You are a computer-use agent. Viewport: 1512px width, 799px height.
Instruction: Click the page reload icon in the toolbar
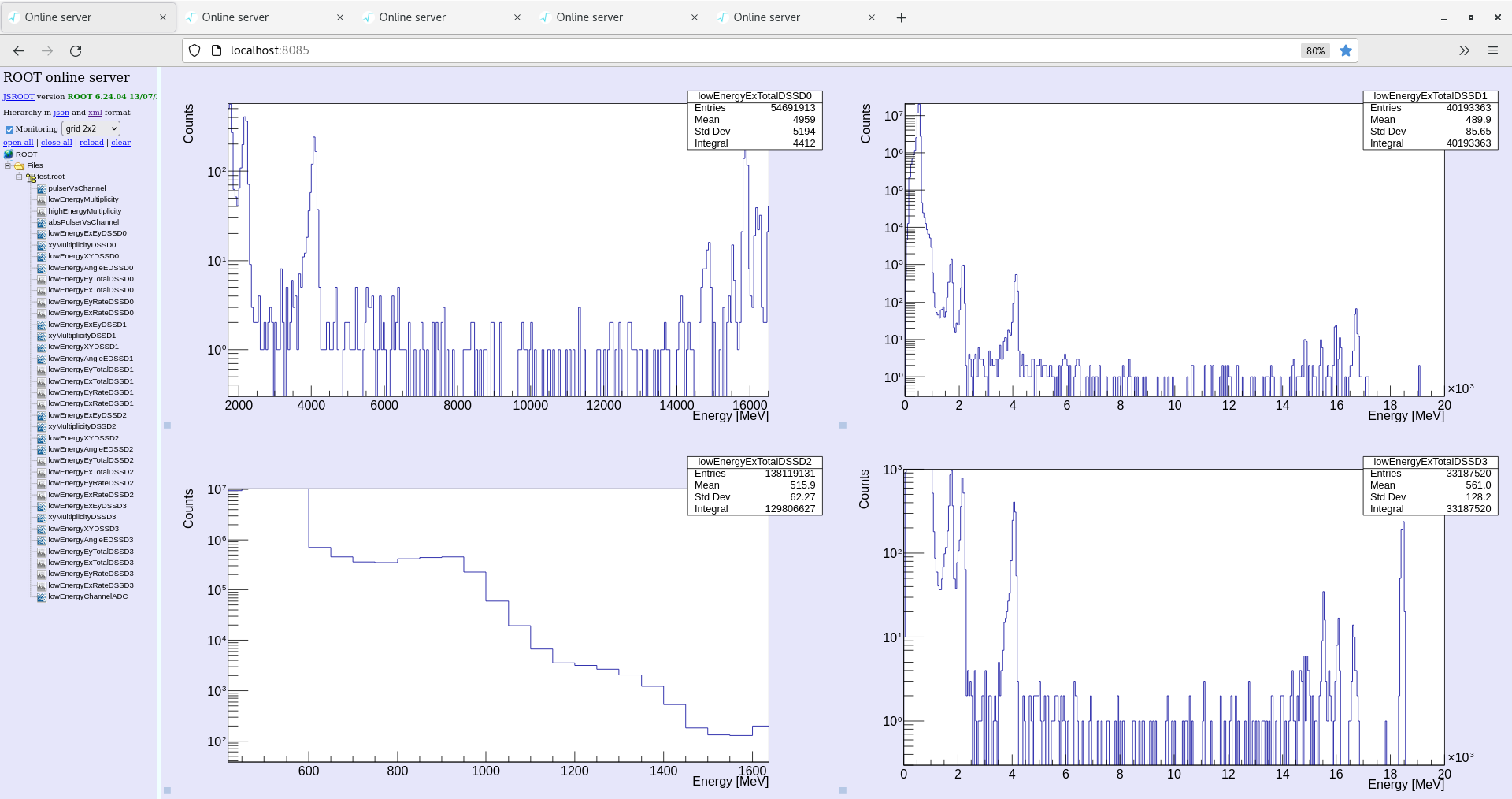[x=76, y=50]
